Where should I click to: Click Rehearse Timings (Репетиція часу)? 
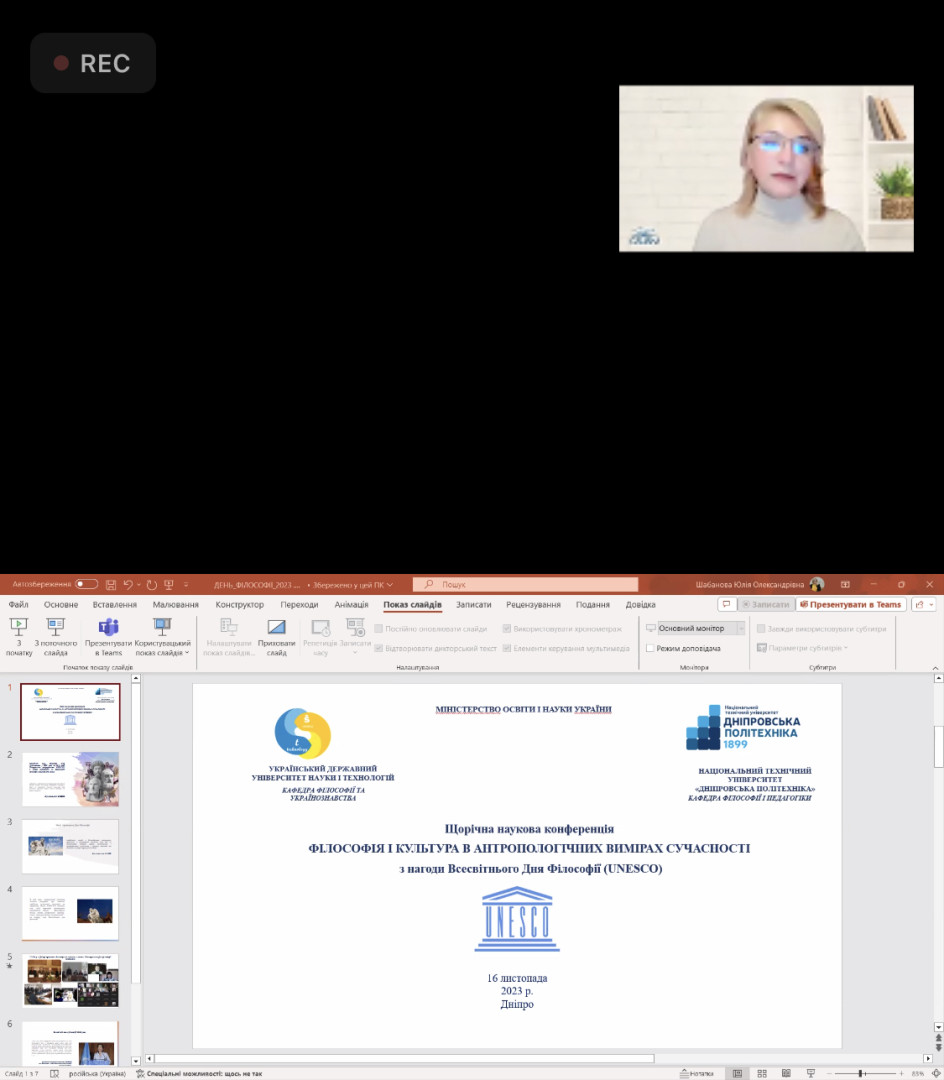pyautogui.click(x=320, y=636)
